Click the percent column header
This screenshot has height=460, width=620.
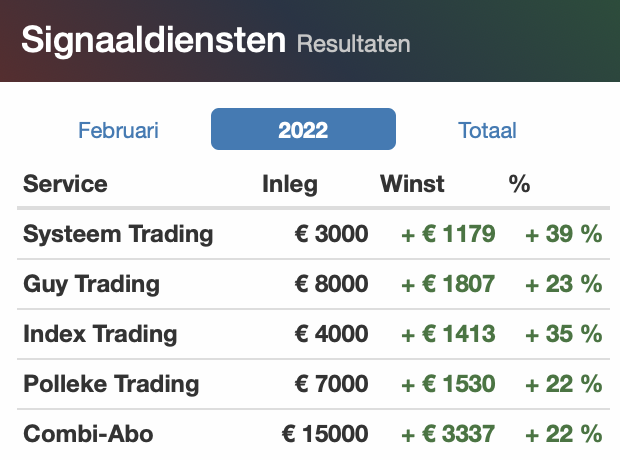[519, 184]
